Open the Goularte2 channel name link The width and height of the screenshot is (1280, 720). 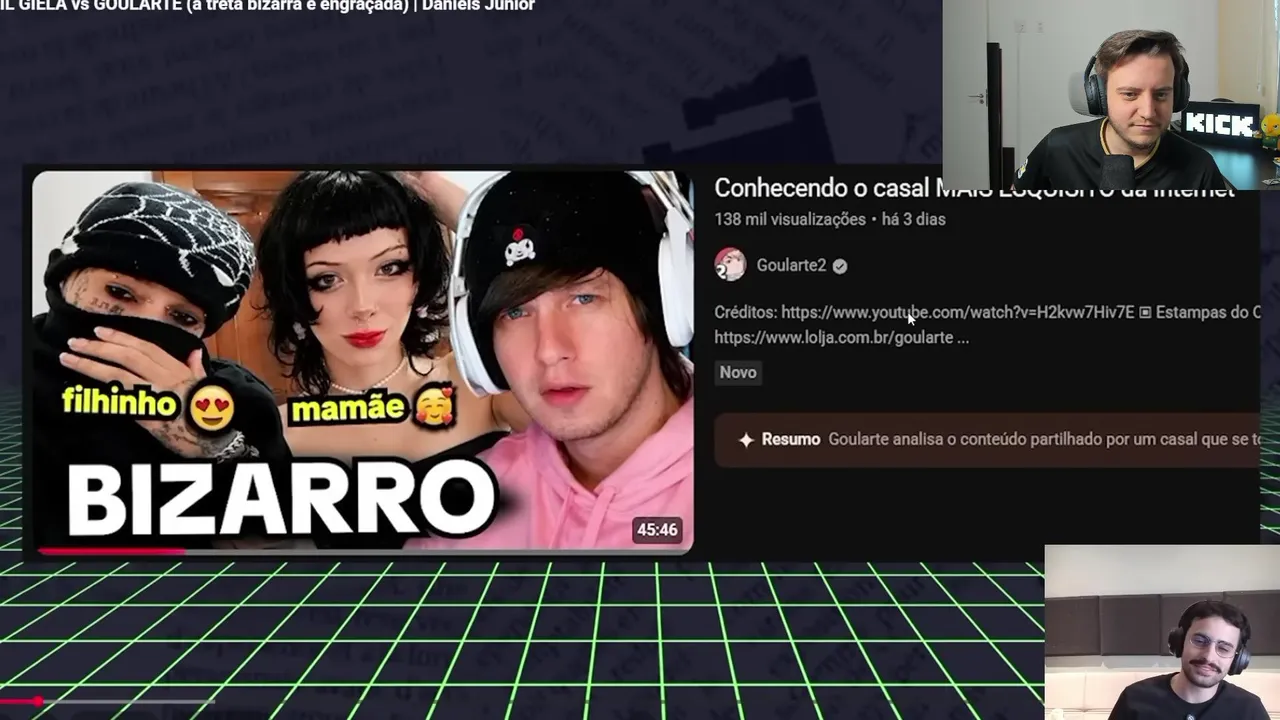(x=791, y=266)
